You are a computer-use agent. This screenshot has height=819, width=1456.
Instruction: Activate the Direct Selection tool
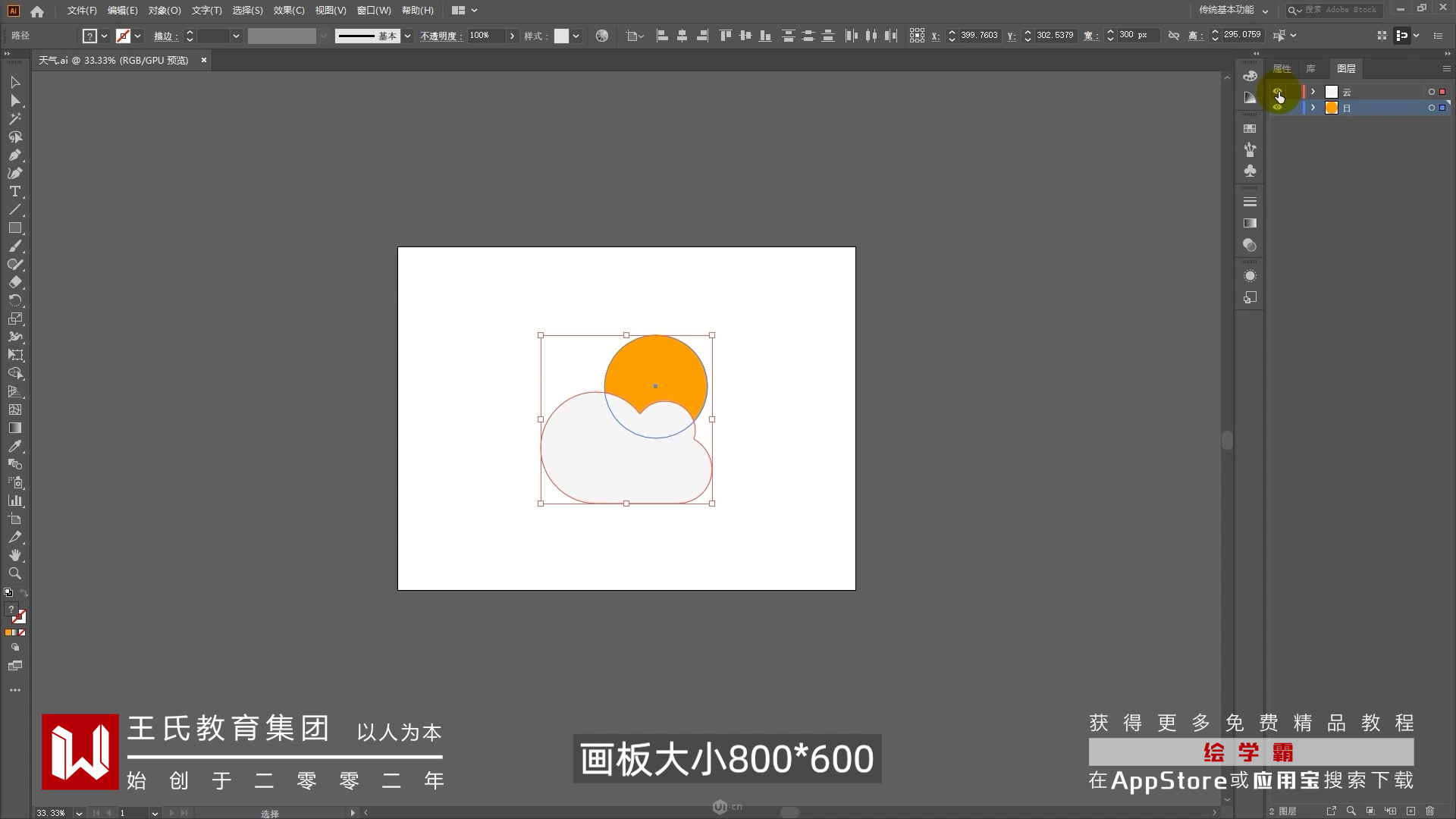click(14, 101)
